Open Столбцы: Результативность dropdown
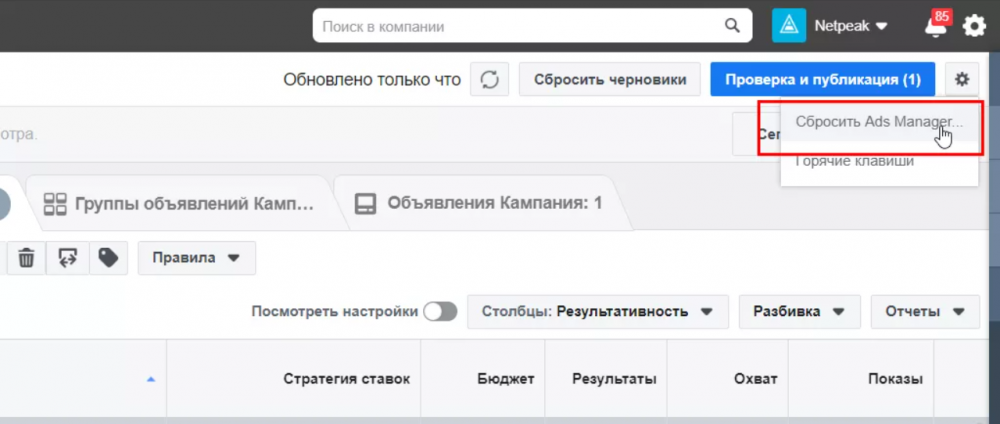 [x=598, y=312]
